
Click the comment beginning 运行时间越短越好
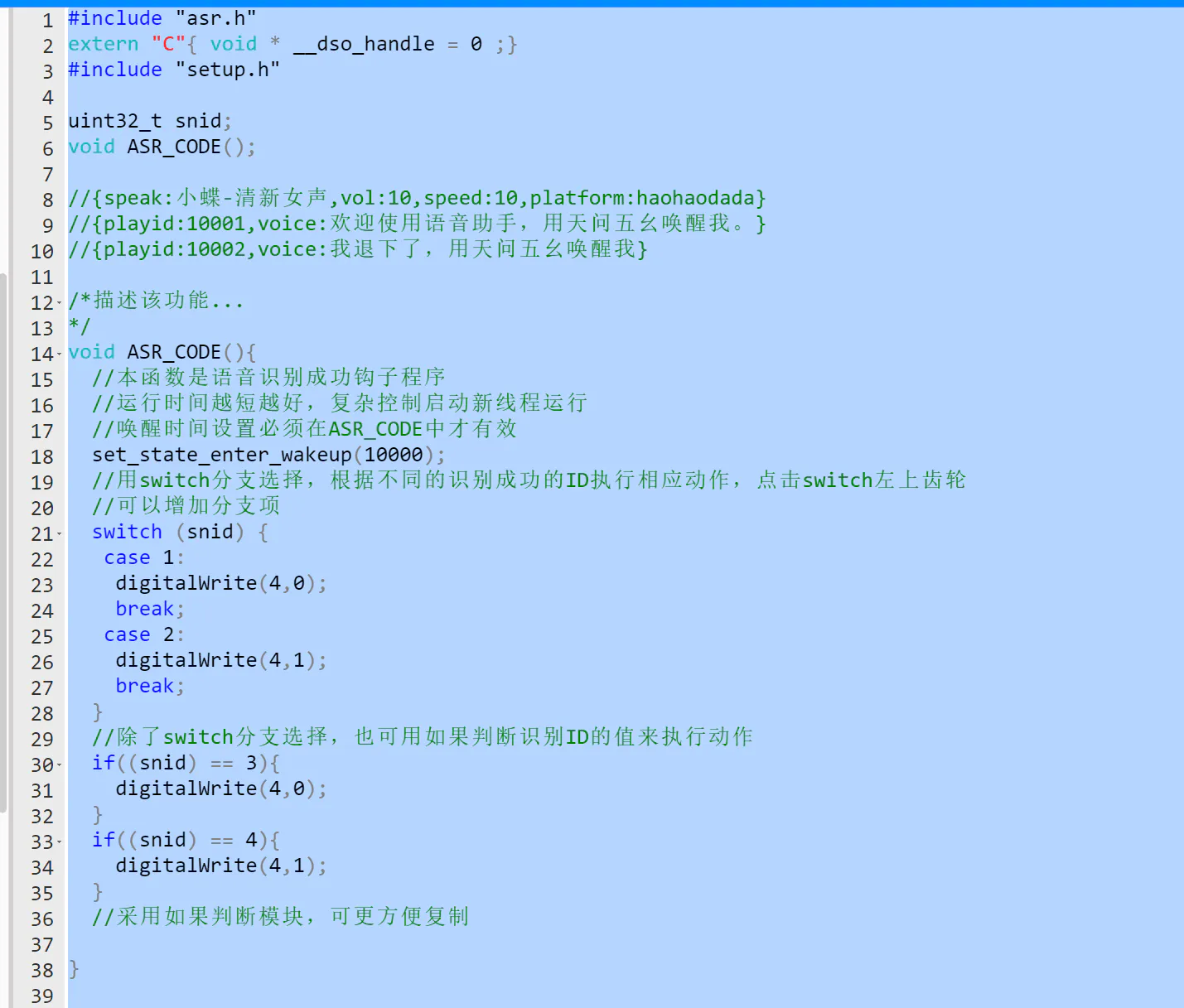pos(340,403)
